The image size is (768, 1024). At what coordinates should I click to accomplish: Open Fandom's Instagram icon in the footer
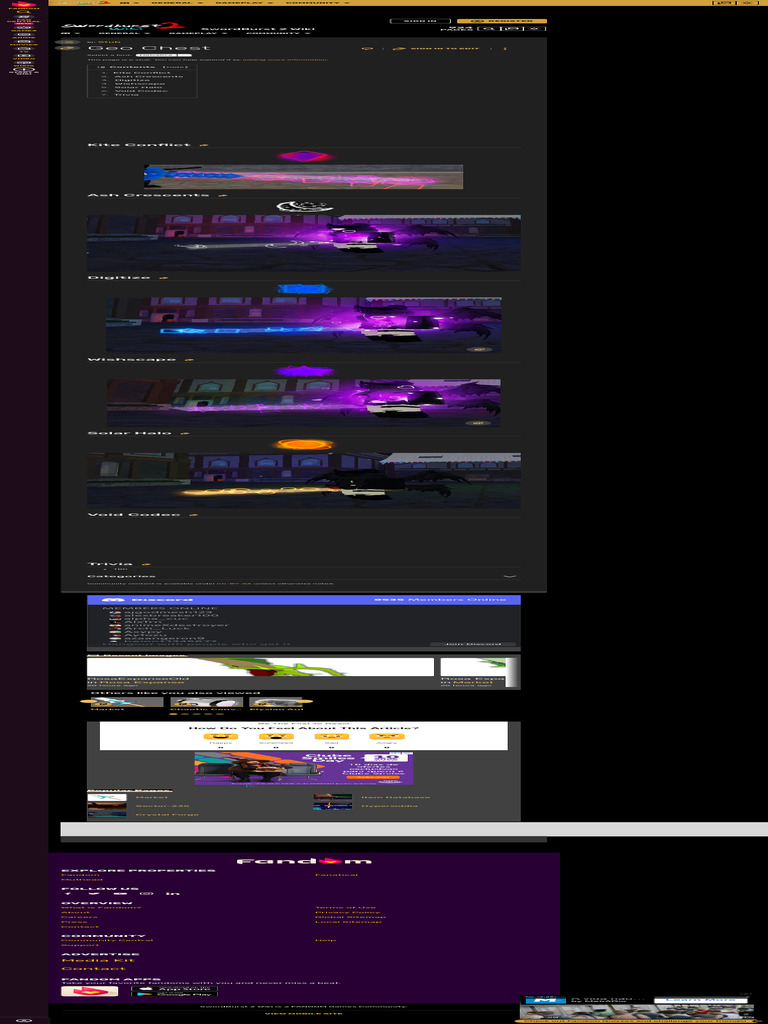coord(148,893)
